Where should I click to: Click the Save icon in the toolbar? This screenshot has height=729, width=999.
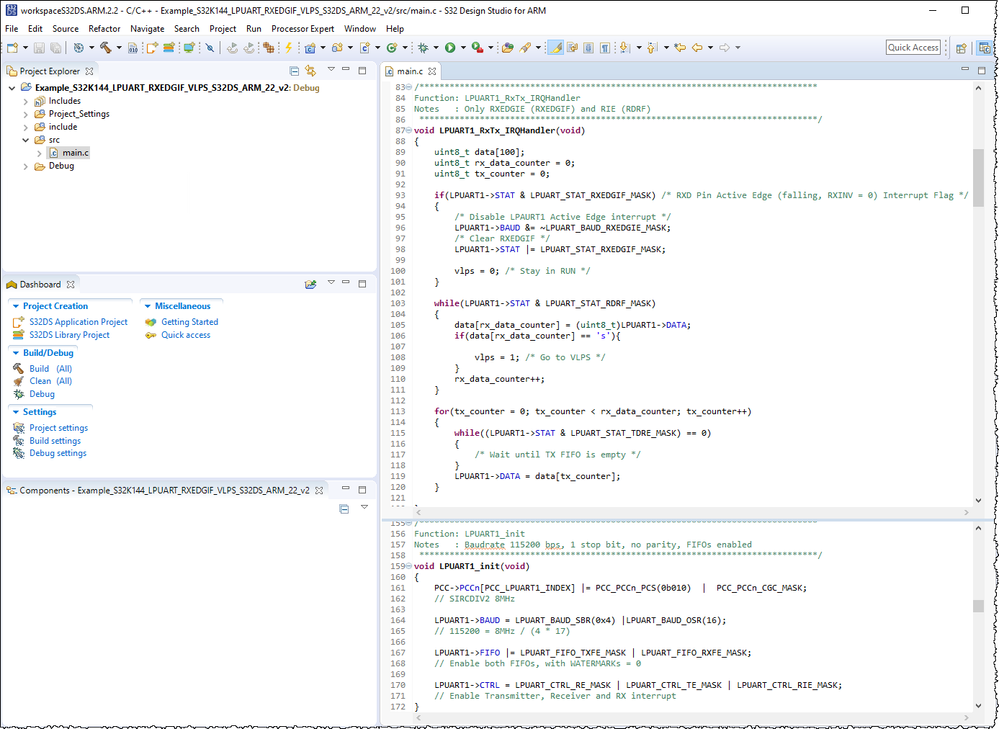[39, 48]
